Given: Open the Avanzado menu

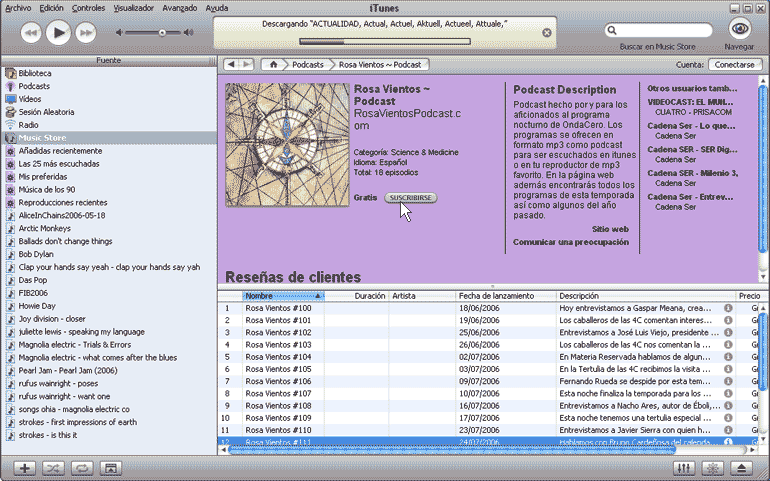Looking at the screenshot, I should click(180, 8).
